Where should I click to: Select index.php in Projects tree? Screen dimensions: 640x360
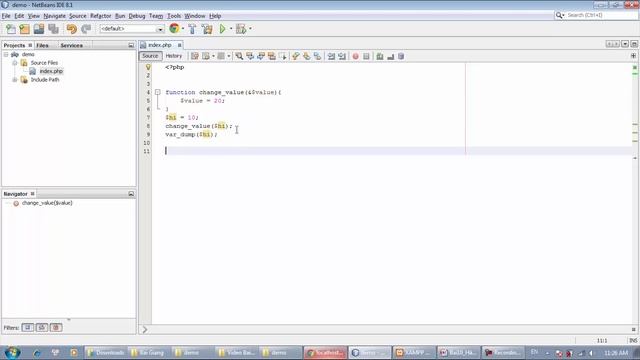pyautogui.click(x=51, y=71)
